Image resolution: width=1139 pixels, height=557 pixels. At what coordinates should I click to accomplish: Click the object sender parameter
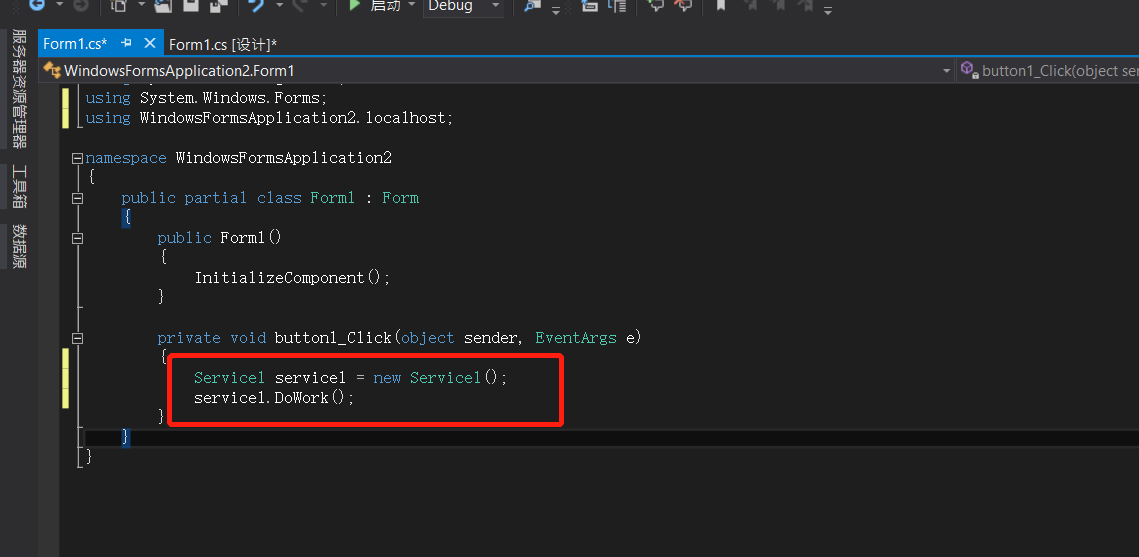[x=459, y=338]
